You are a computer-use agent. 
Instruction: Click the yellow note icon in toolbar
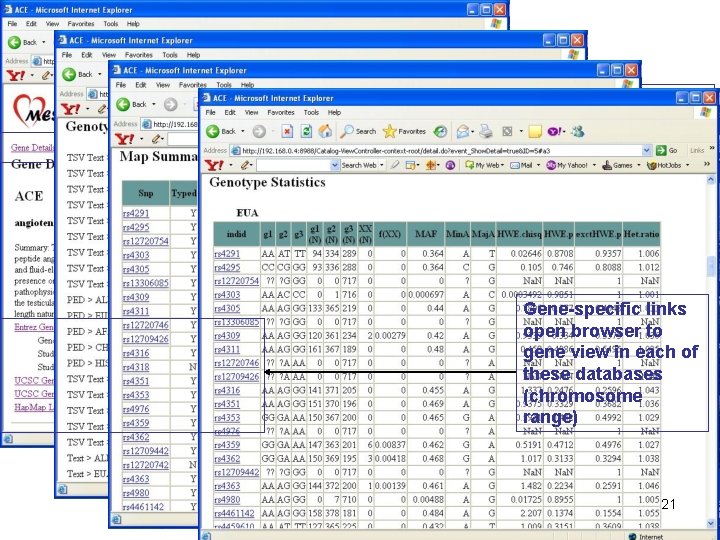point(534,132)
